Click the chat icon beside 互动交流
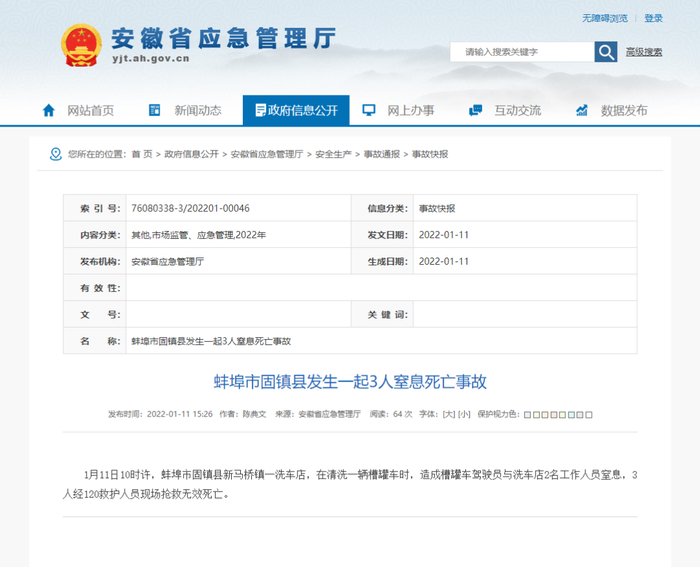This screenshot has width=700, height=567. click(x=475, y=111)
